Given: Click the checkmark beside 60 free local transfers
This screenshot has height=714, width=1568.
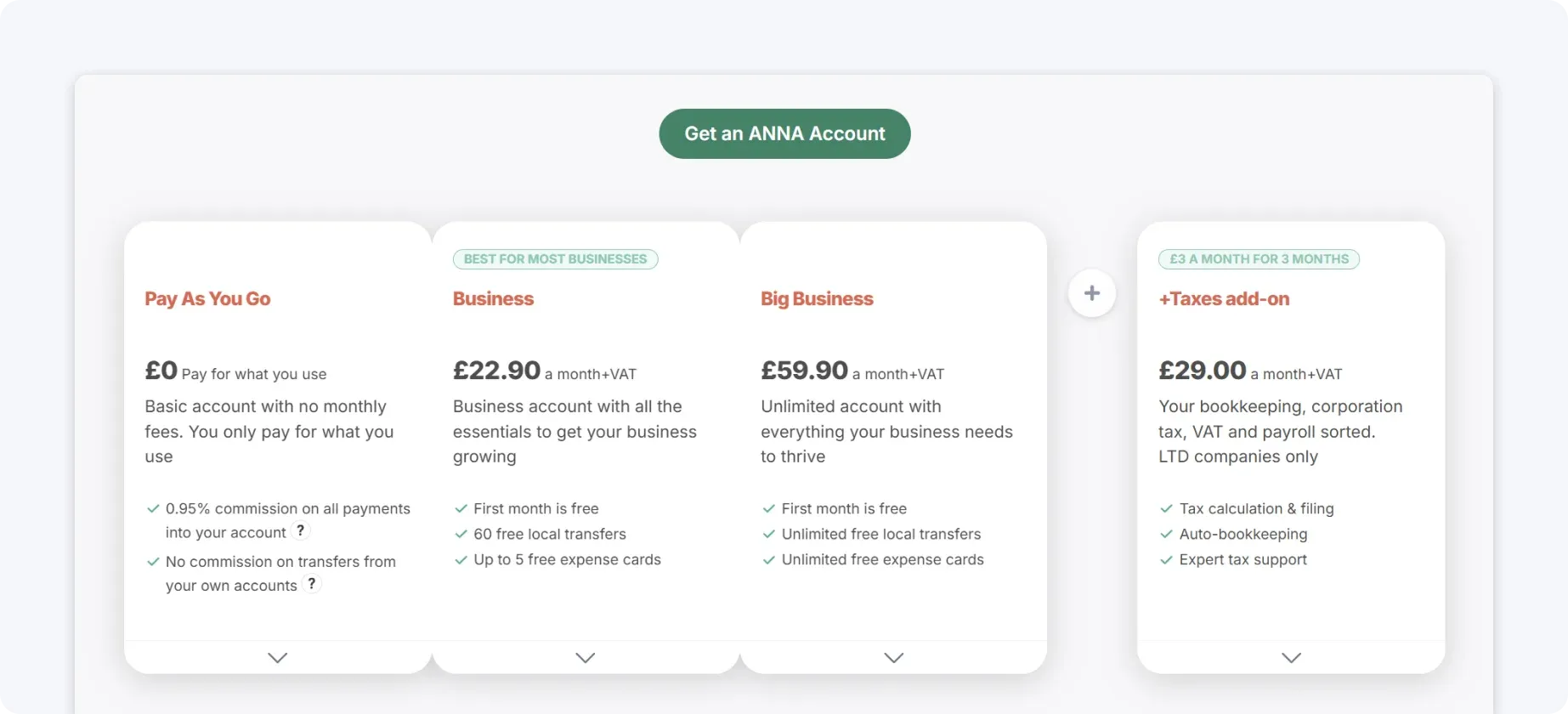Looking at the screenshot, I should pos(460,534).
